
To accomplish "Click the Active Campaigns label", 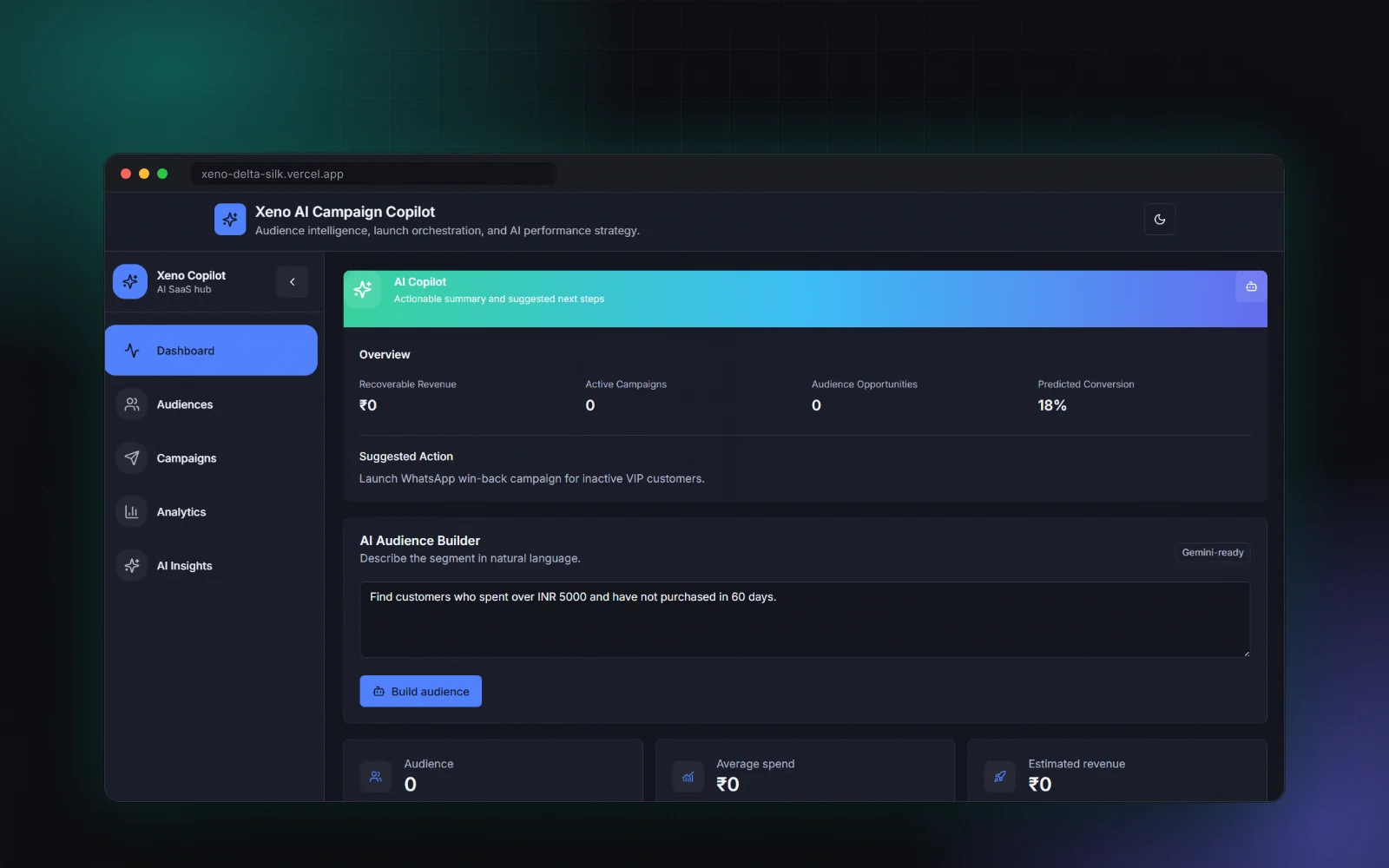I will (x=626, y=385).
